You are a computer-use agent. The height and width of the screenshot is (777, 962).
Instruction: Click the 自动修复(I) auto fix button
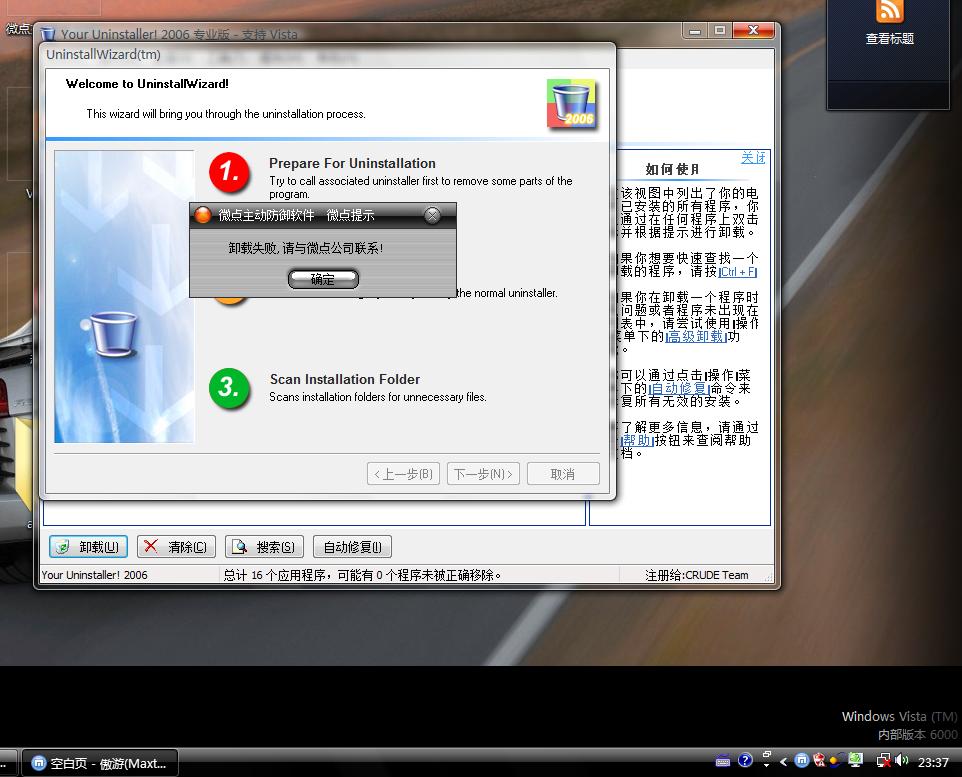pyautogui.click(x=352, y=547)
